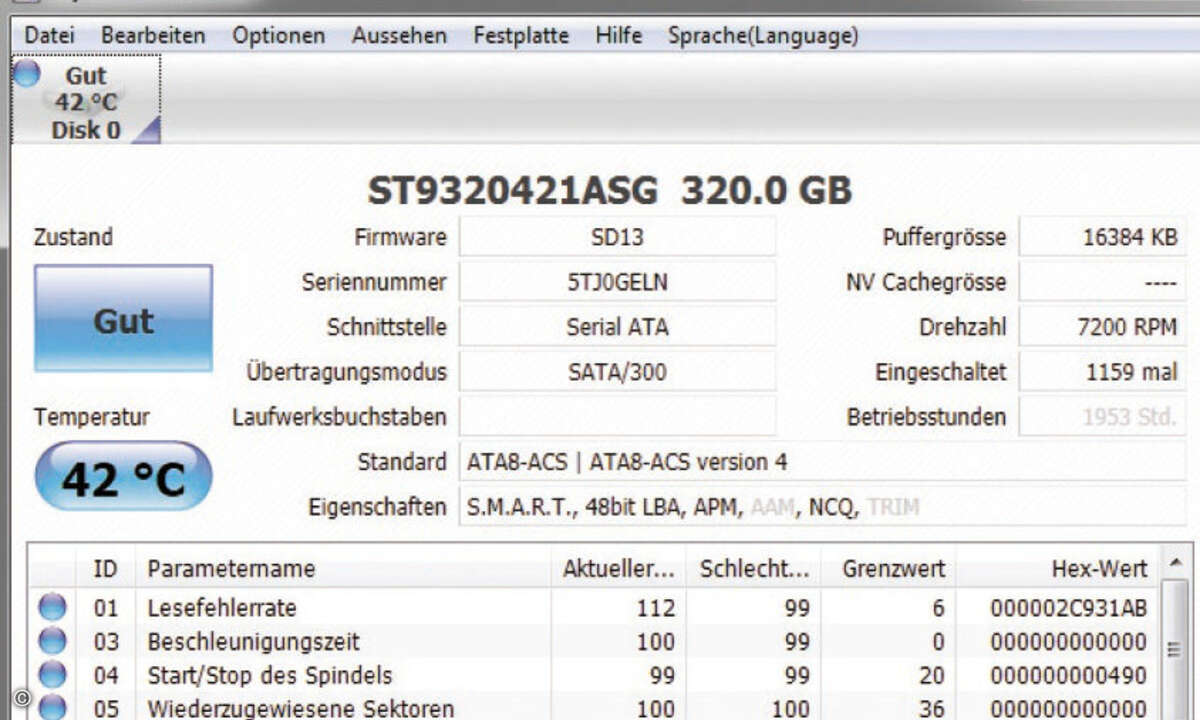Open the Sprache(Language) menu
The image size is (1200, 720).
click(x=763, y=36)
